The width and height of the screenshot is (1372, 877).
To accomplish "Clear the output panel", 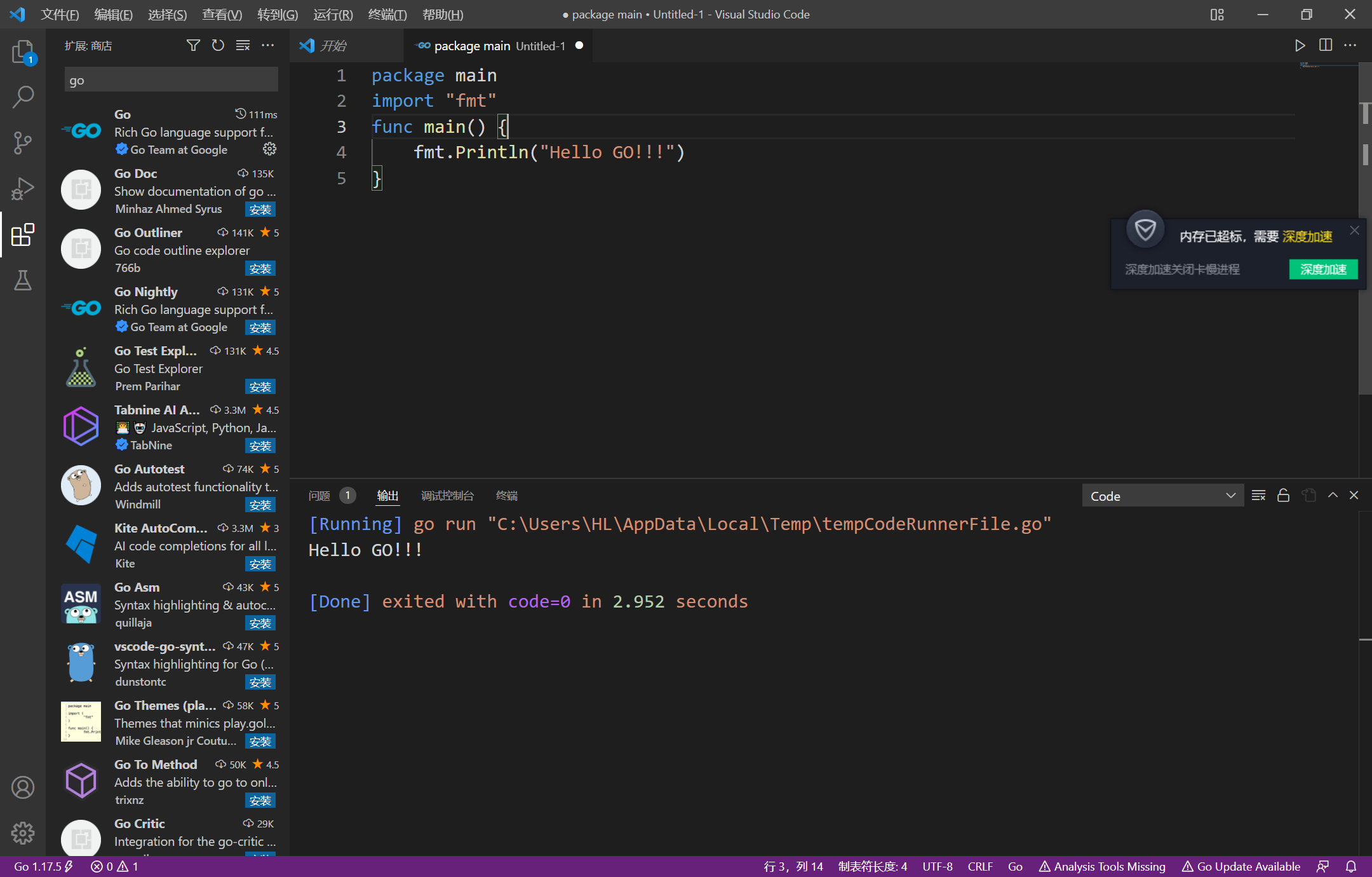I will click(1258, 496).
